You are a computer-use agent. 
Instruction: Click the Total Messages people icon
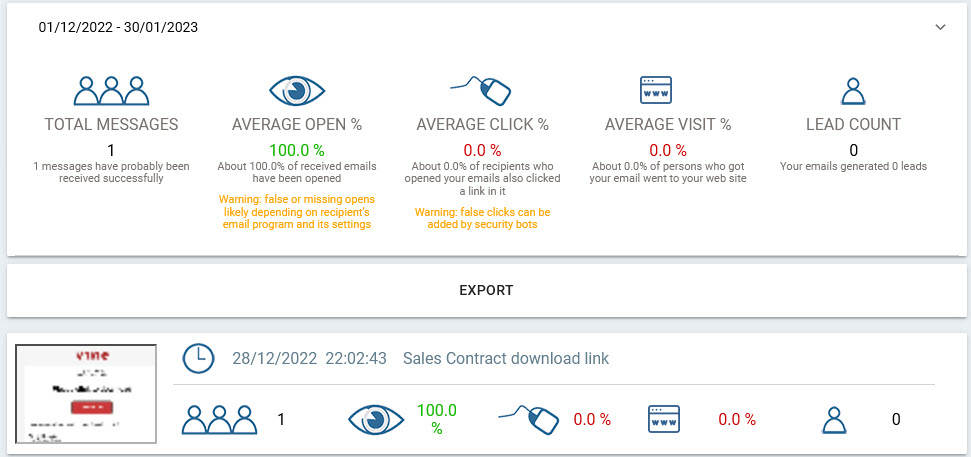tap(111, 90)
